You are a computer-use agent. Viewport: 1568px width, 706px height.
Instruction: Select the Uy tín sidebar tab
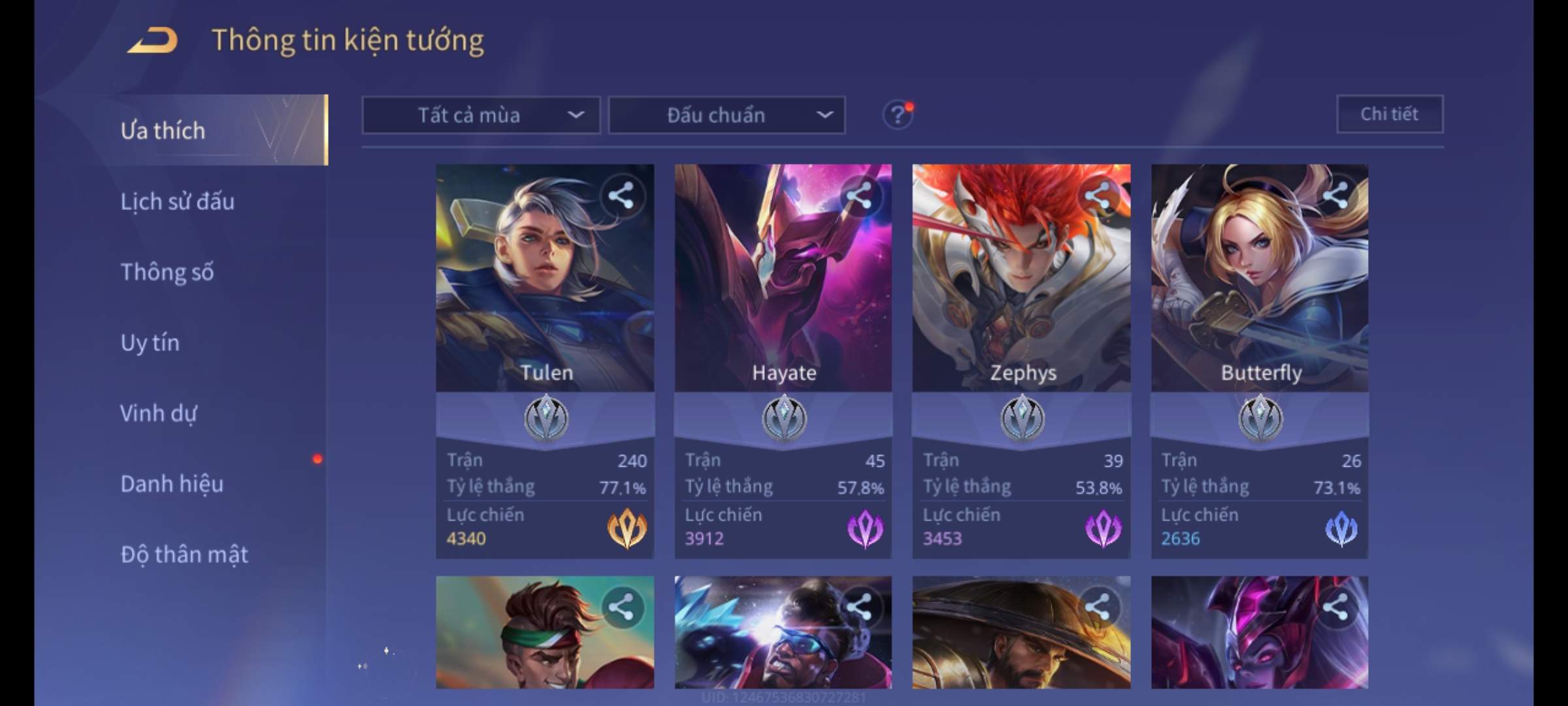pos(150,343)
